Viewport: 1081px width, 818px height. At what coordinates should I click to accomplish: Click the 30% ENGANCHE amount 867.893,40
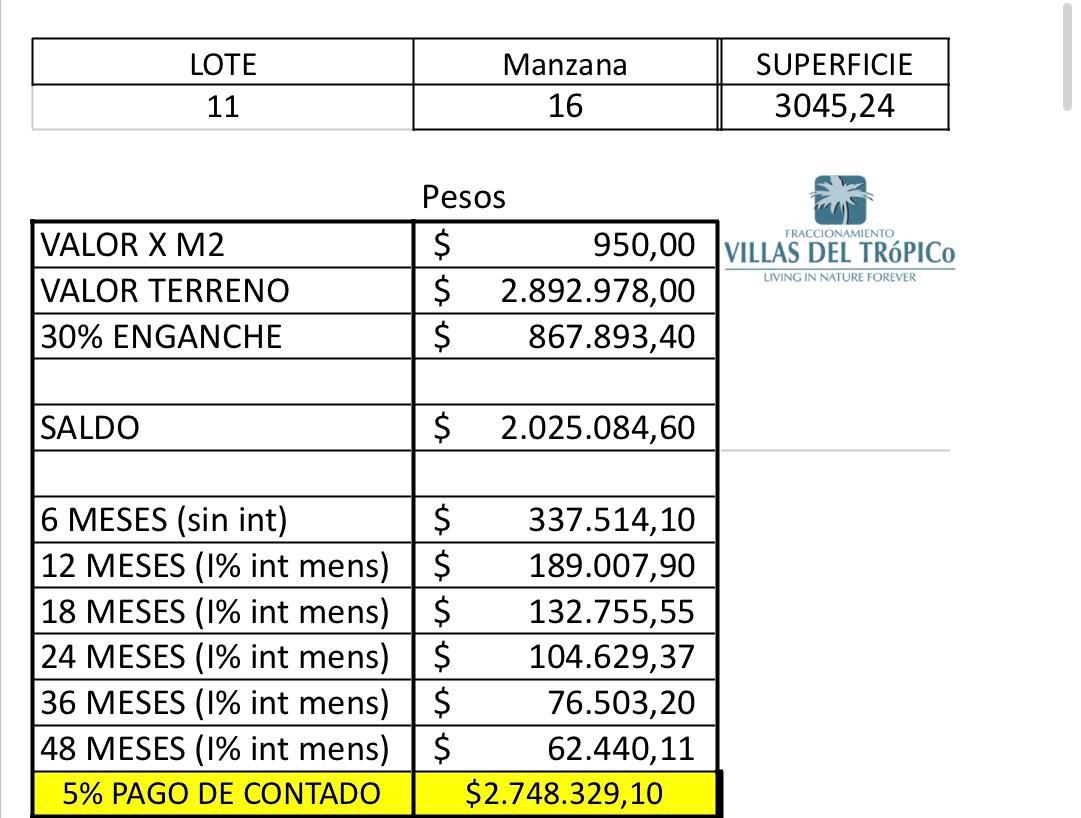pyautogui.click(x=611, y=337)
